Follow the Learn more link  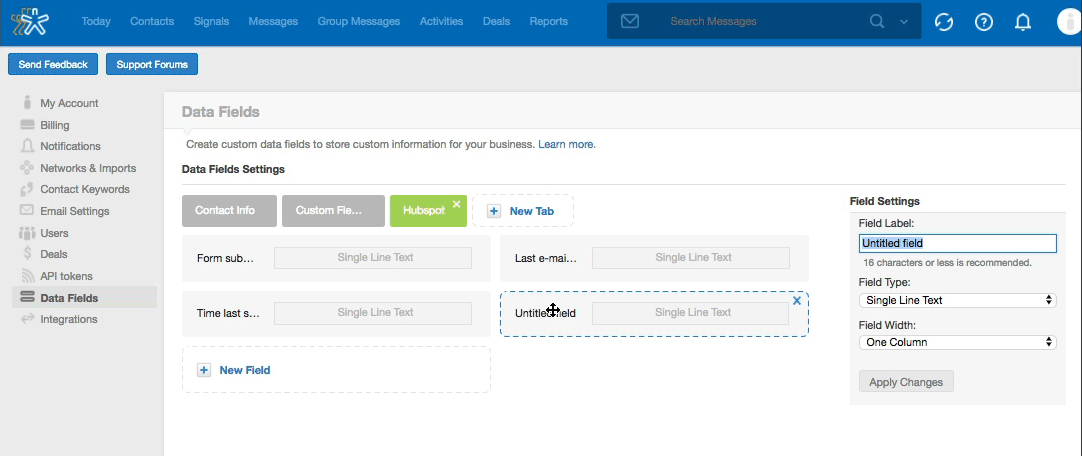click(x=565, y=145)
